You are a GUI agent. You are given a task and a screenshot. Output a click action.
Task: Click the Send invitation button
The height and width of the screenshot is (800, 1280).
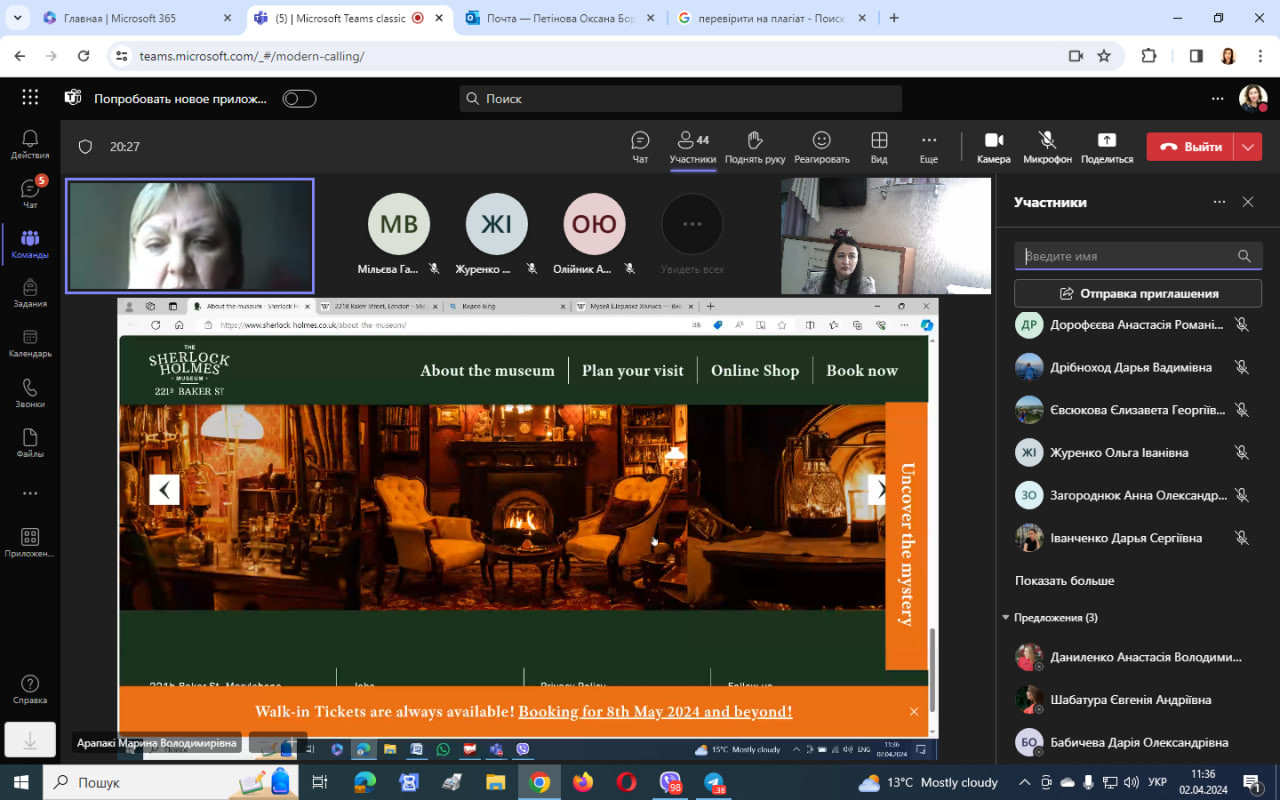coord(1138,294)
